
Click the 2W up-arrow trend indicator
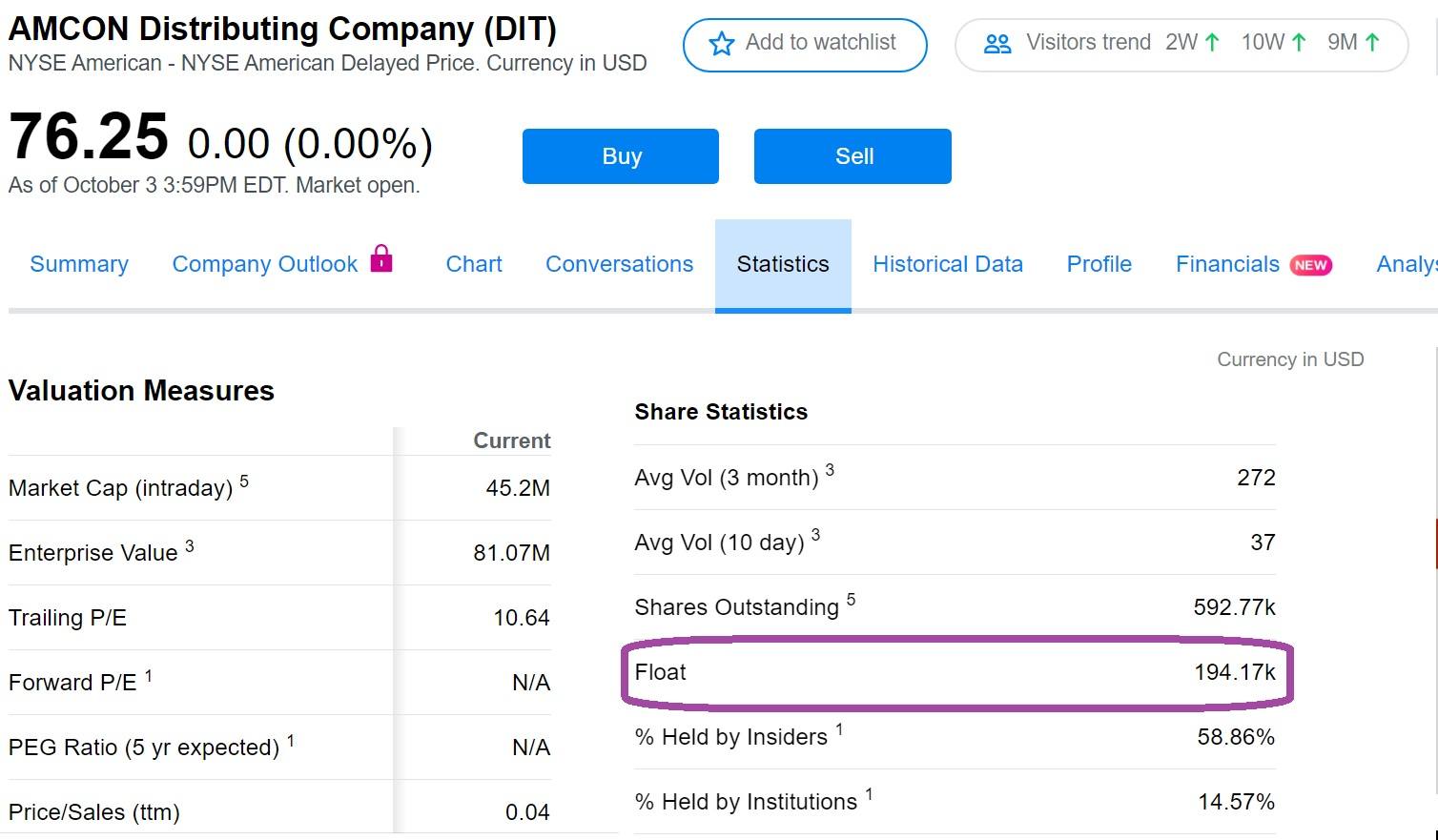coord(1212,43)
